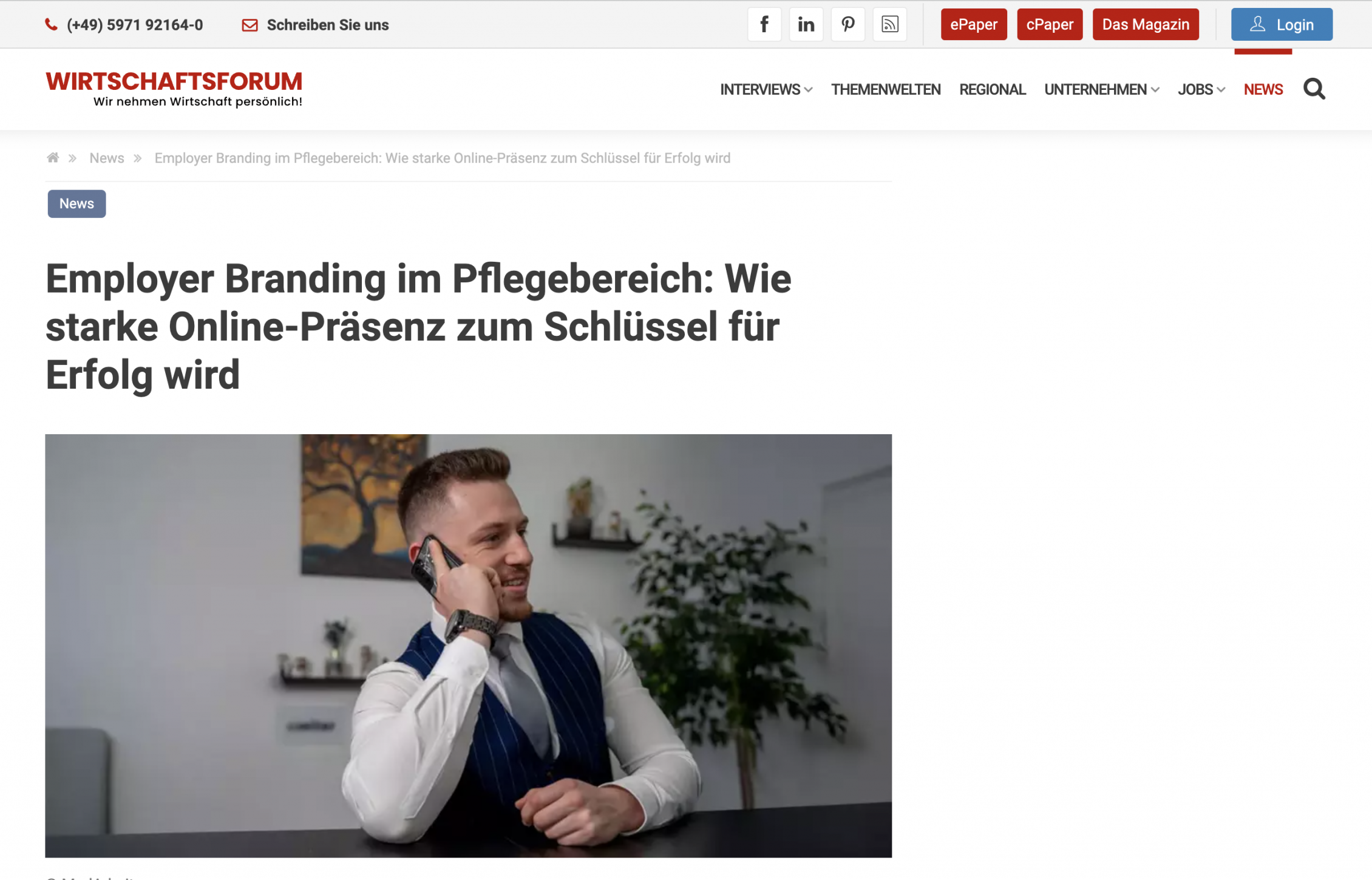Open the Das Magazin button
The image size is (1372, 880).
tap(1146, 24)
